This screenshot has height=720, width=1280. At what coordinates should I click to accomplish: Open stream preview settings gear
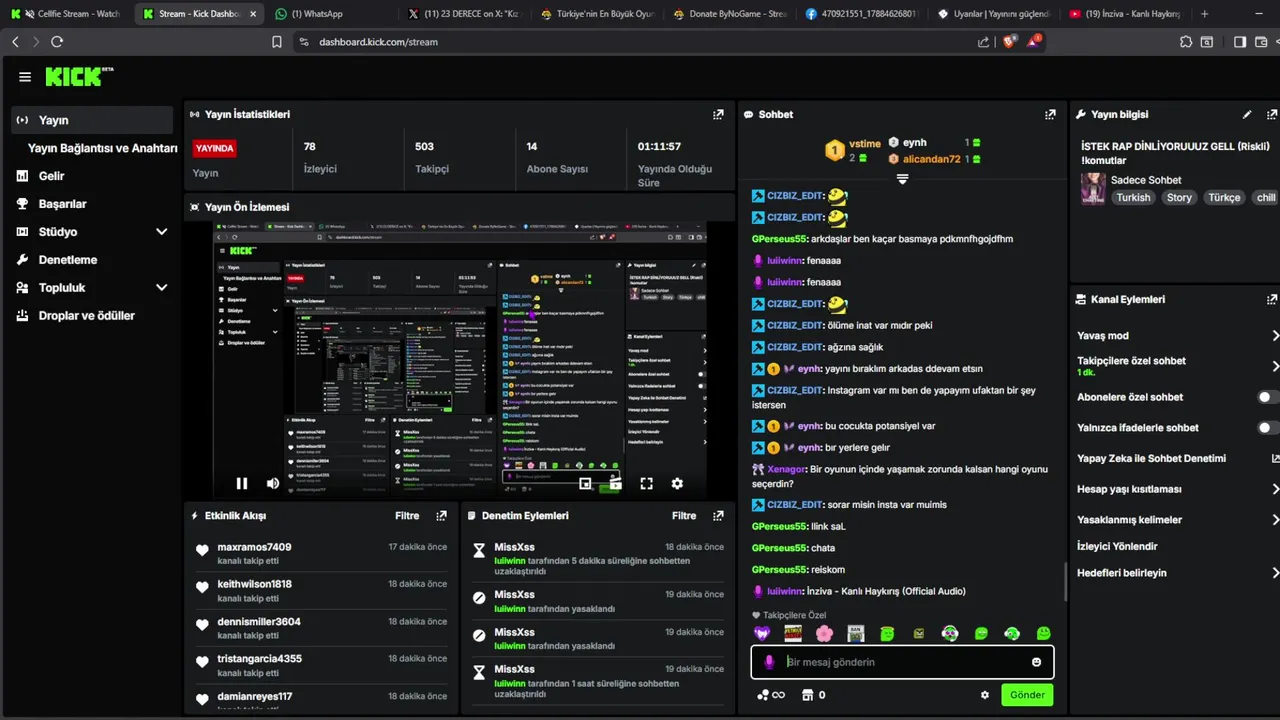677,483
